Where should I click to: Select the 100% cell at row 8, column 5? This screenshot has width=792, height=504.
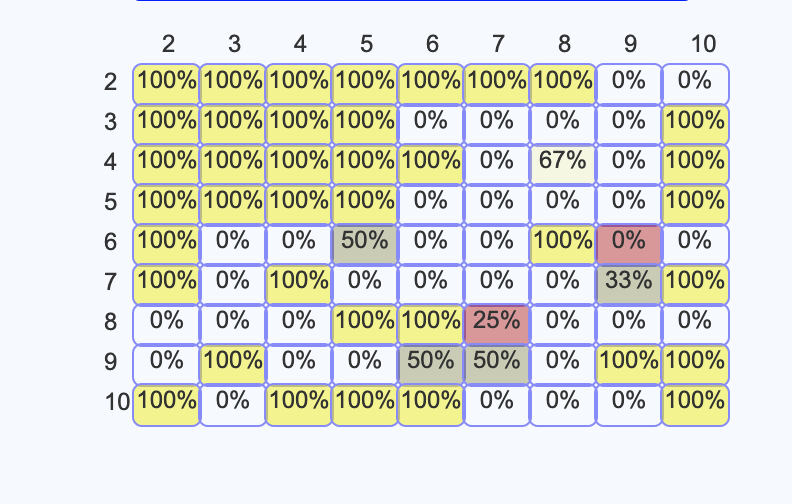coord(365,324)
